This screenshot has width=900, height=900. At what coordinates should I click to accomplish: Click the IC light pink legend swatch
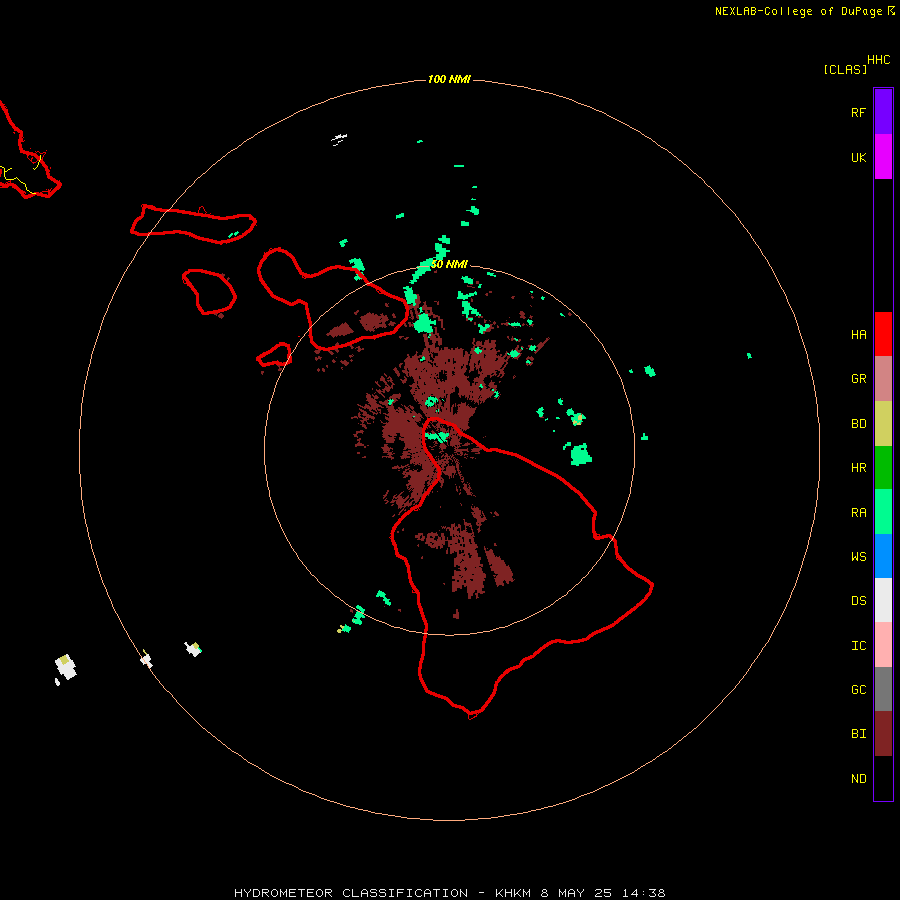click(883, 645)
